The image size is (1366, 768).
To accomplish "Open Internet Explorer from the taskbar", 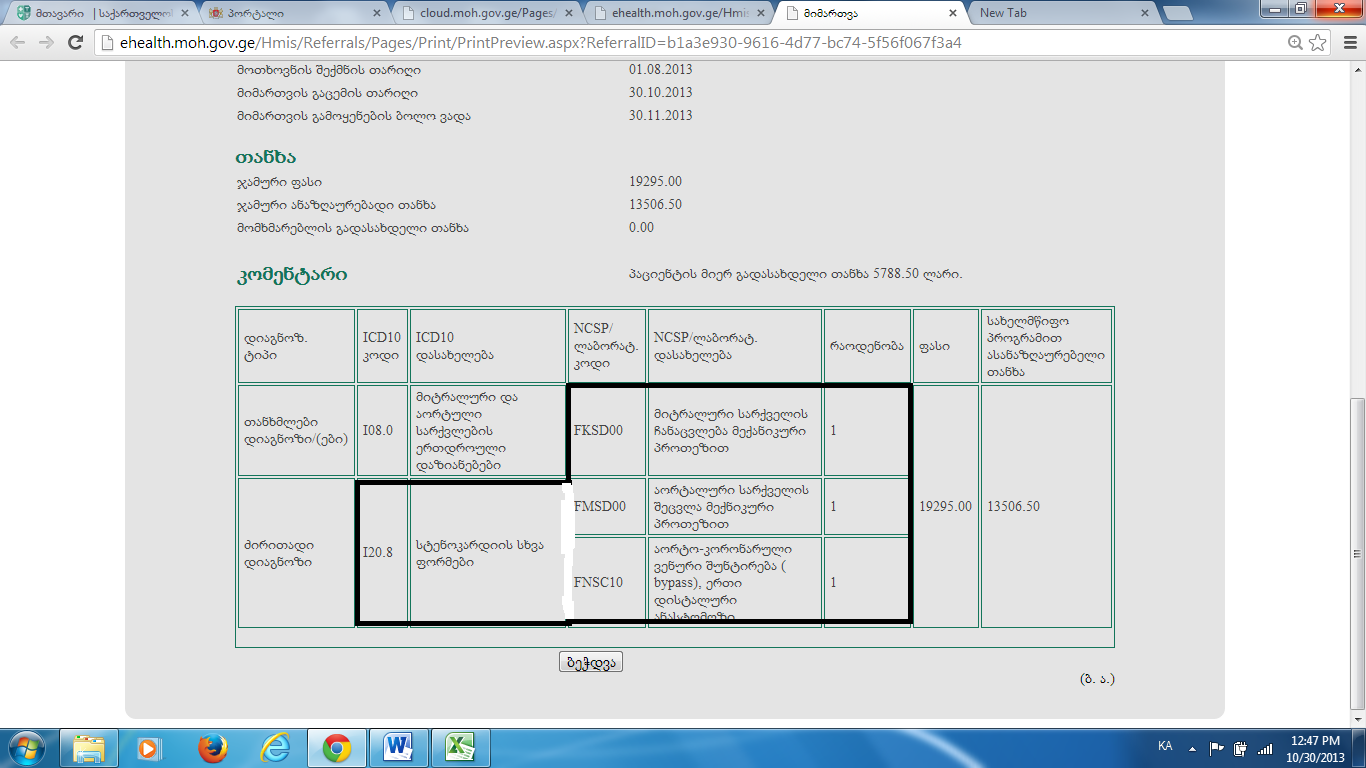I will [x=274, y=748].
